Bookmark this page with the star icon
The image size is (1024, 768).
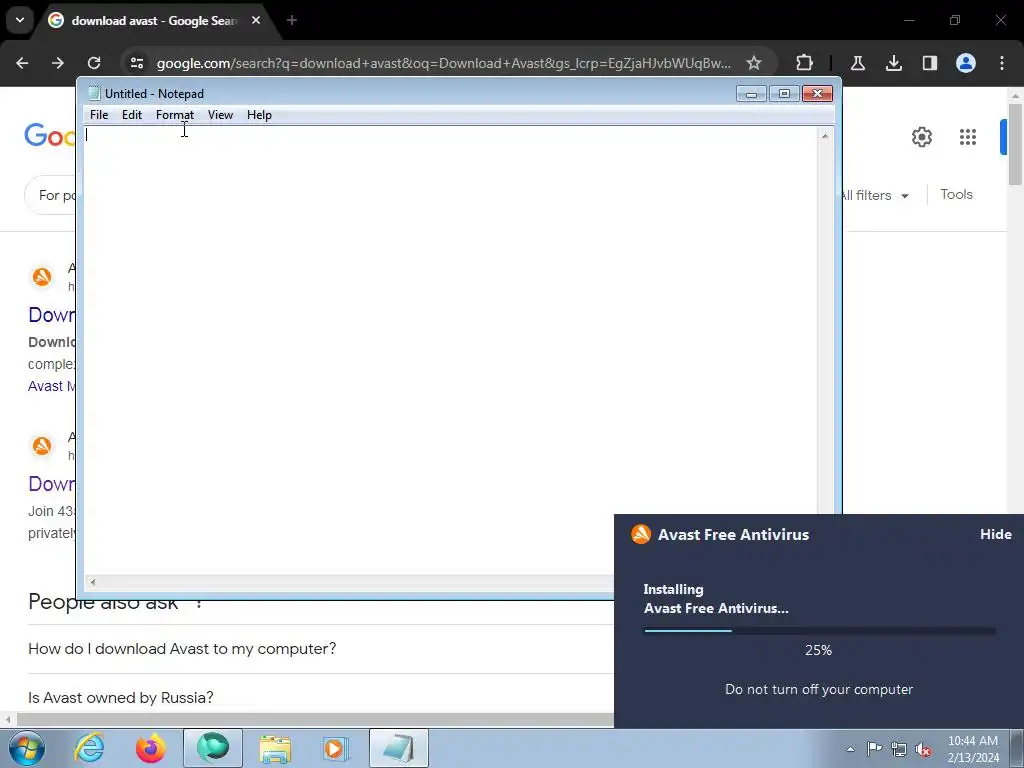754,63
